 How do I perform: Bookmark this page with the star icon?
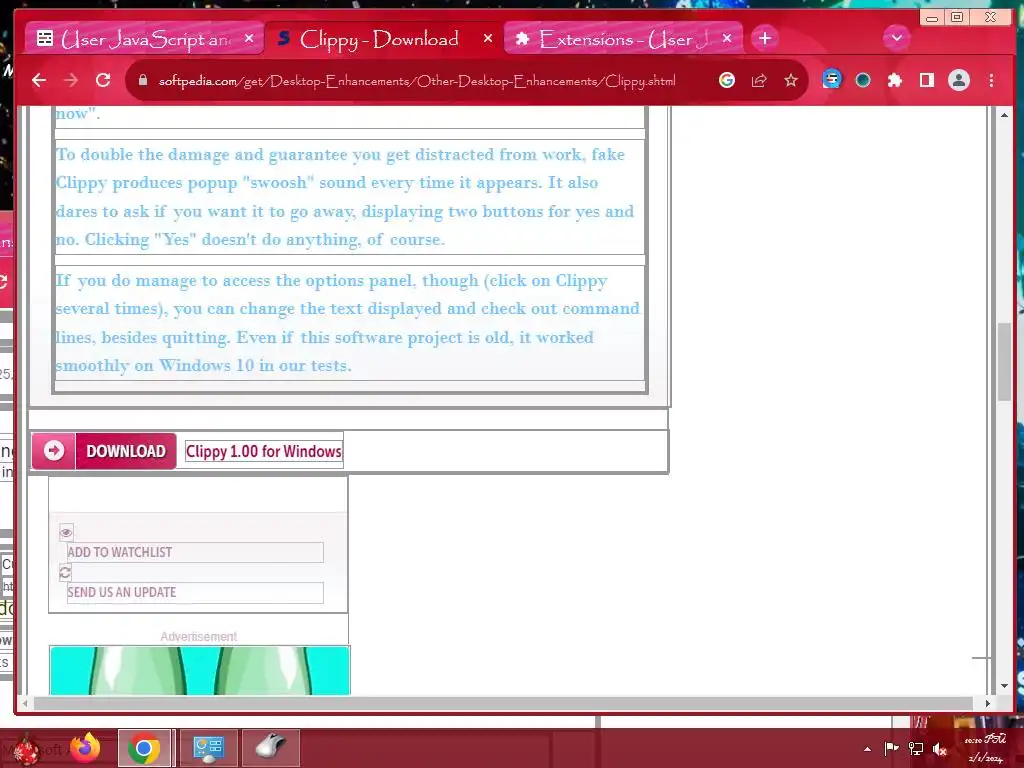(791, 80)
